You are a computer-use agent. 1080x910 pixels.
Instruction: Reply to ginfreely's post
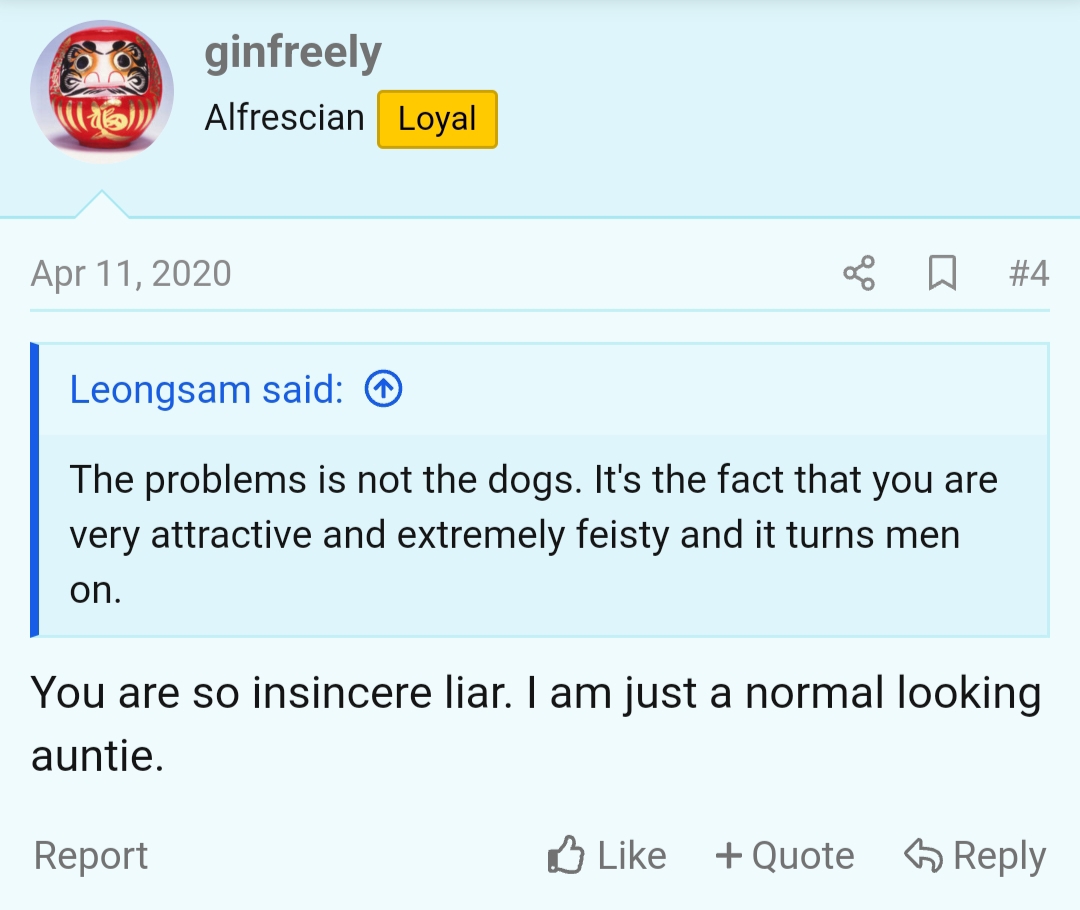[x=975, y=856]
